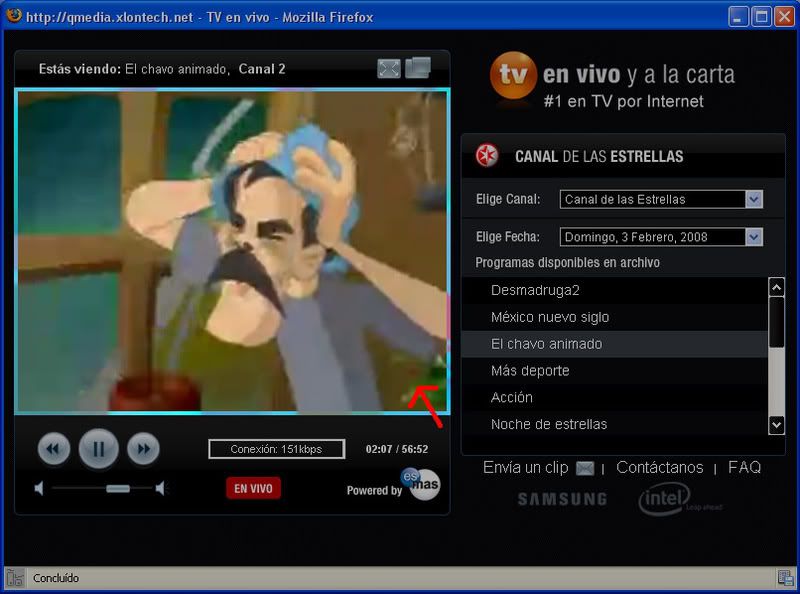This screenshot has width=800, height=594.
Task: Click the rewind icon in the player controls
Action: pyautogui.click(x=54, y=449)
